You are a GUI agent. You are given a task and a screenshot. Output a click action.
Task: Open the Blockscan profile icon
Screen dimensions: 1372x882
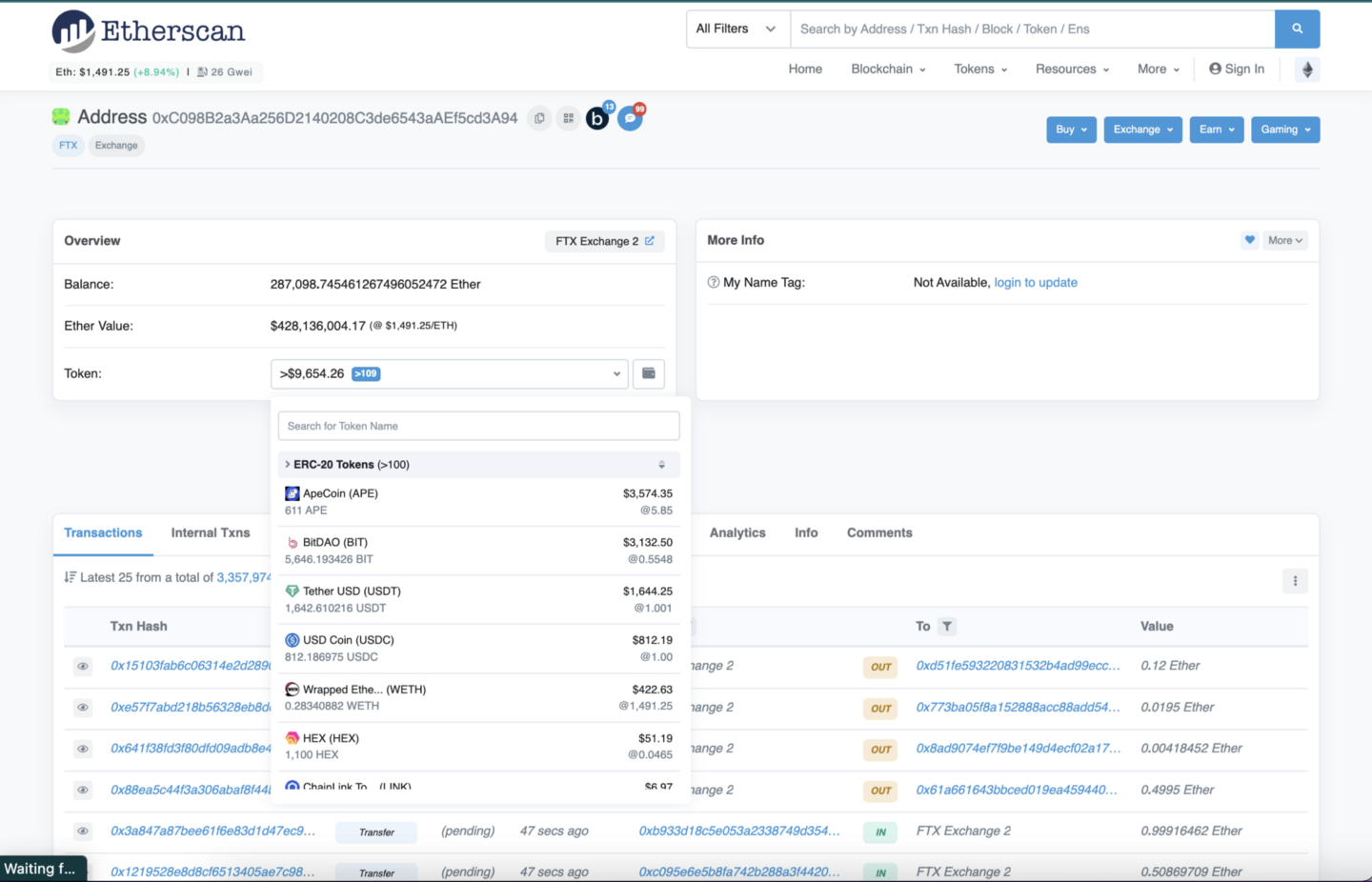596,119
